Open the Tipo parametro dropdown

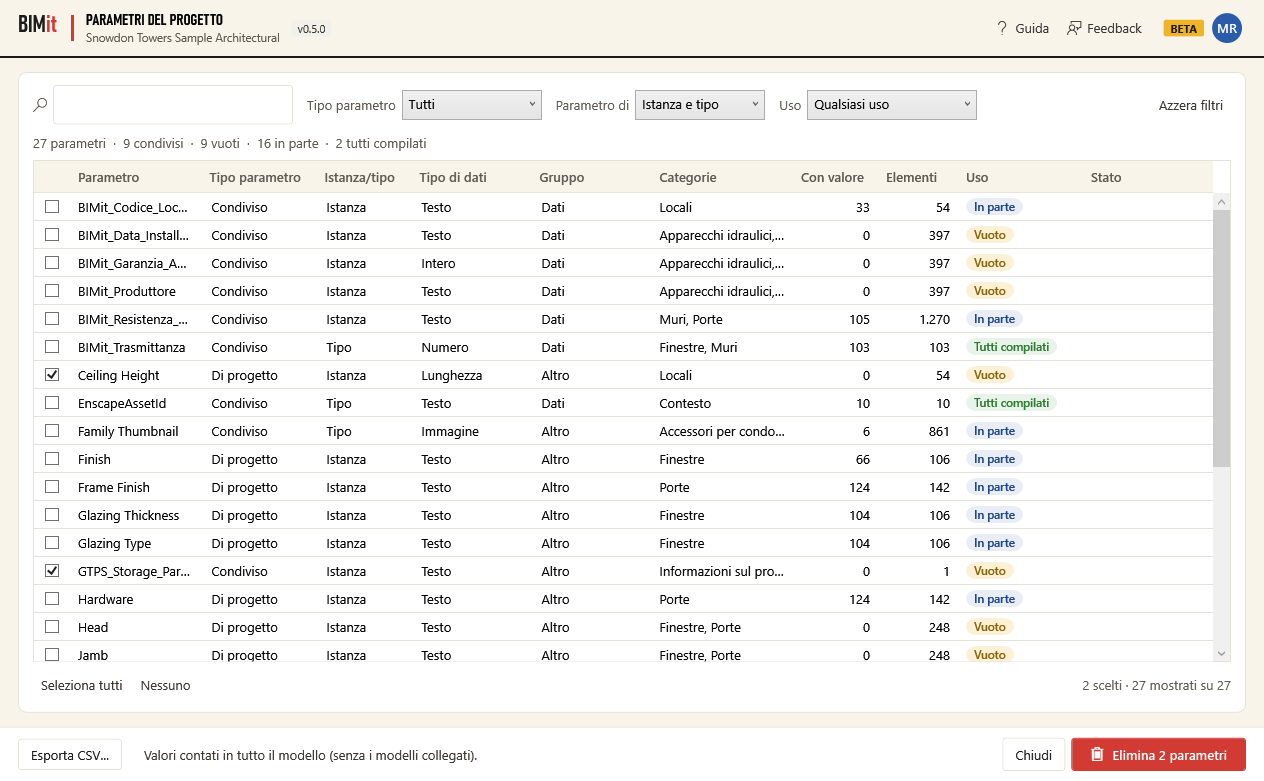pos(472,105)
